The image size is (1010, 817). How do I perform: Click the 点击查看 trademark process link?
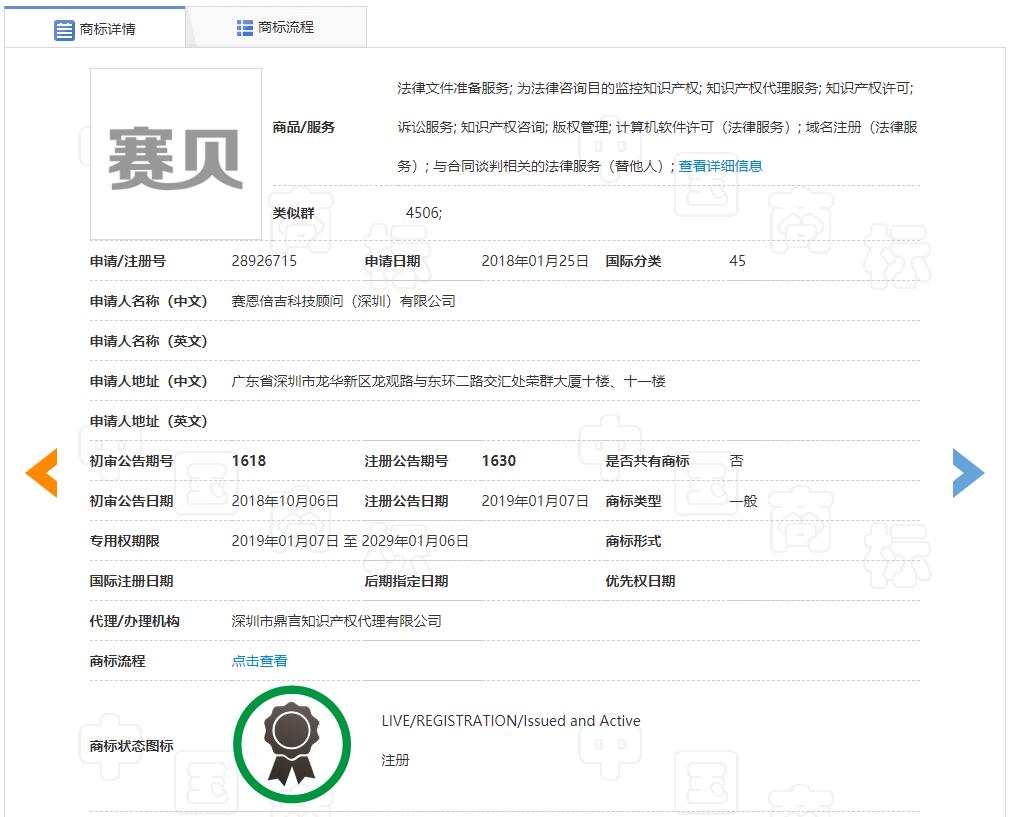pos(260,661)
